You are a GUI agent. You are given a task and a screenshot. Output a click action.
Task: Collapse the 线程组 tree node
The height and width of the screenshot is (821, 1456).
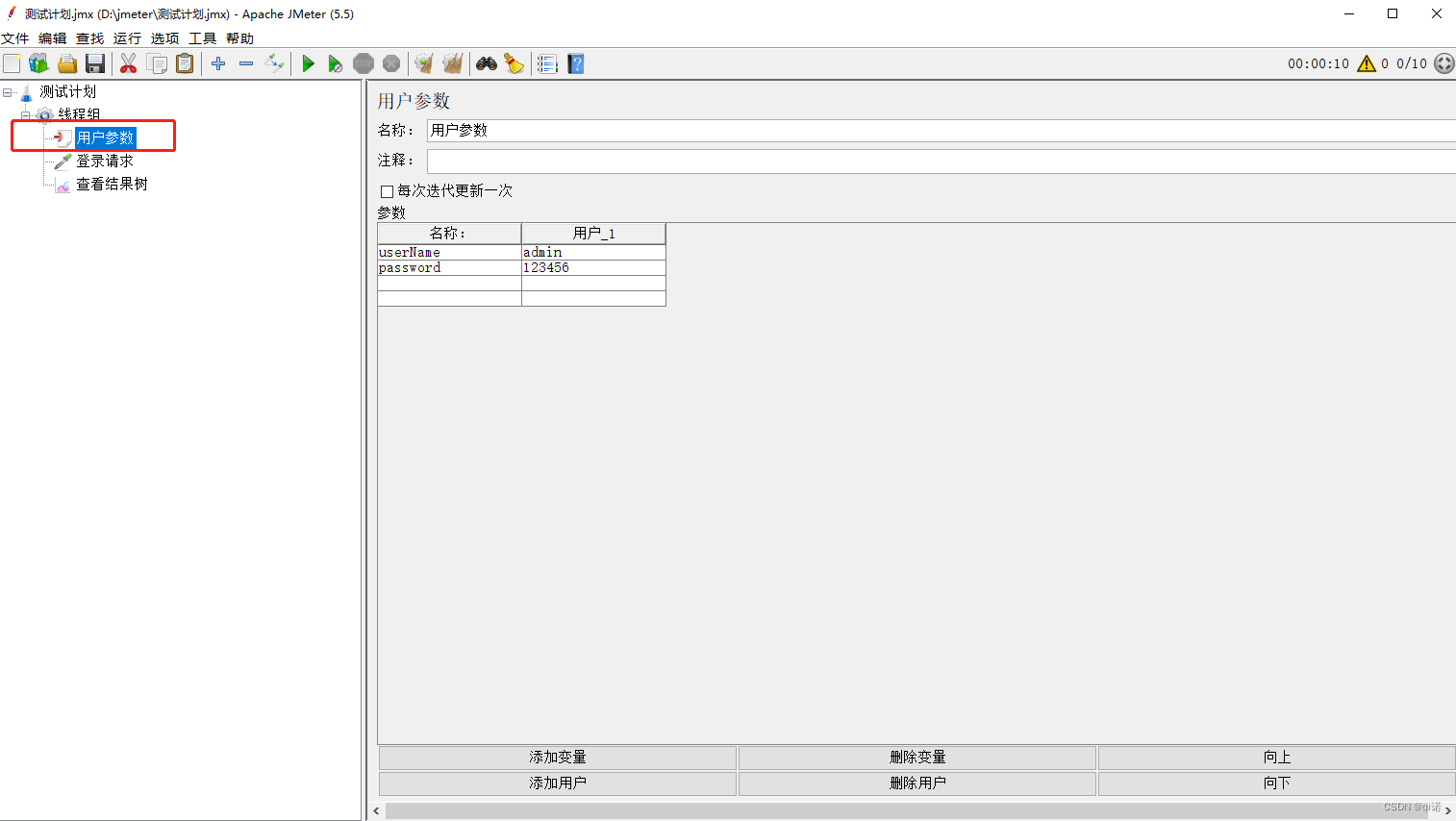(x=26, y=115)
